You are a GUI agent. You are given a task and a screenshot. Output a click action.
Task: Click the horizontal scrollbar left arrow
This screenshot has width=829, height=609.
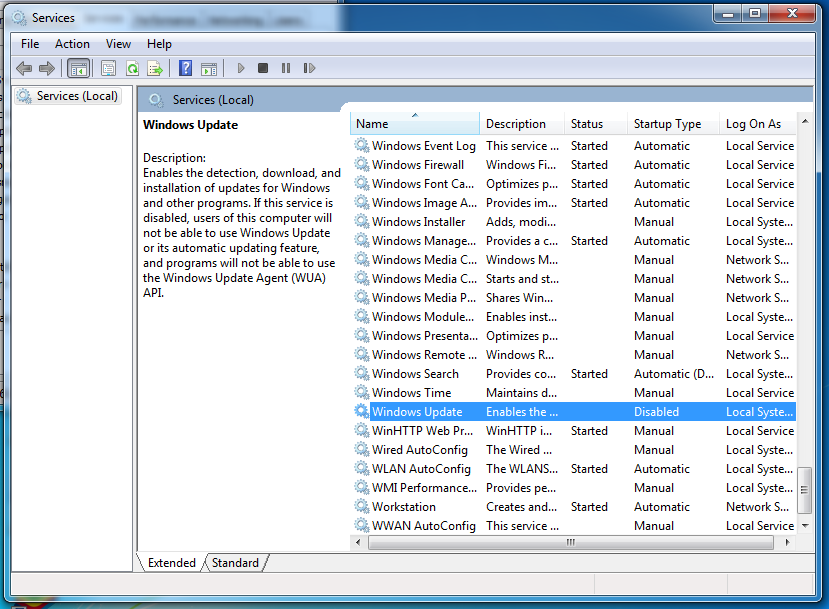click(x=358, y=542)
